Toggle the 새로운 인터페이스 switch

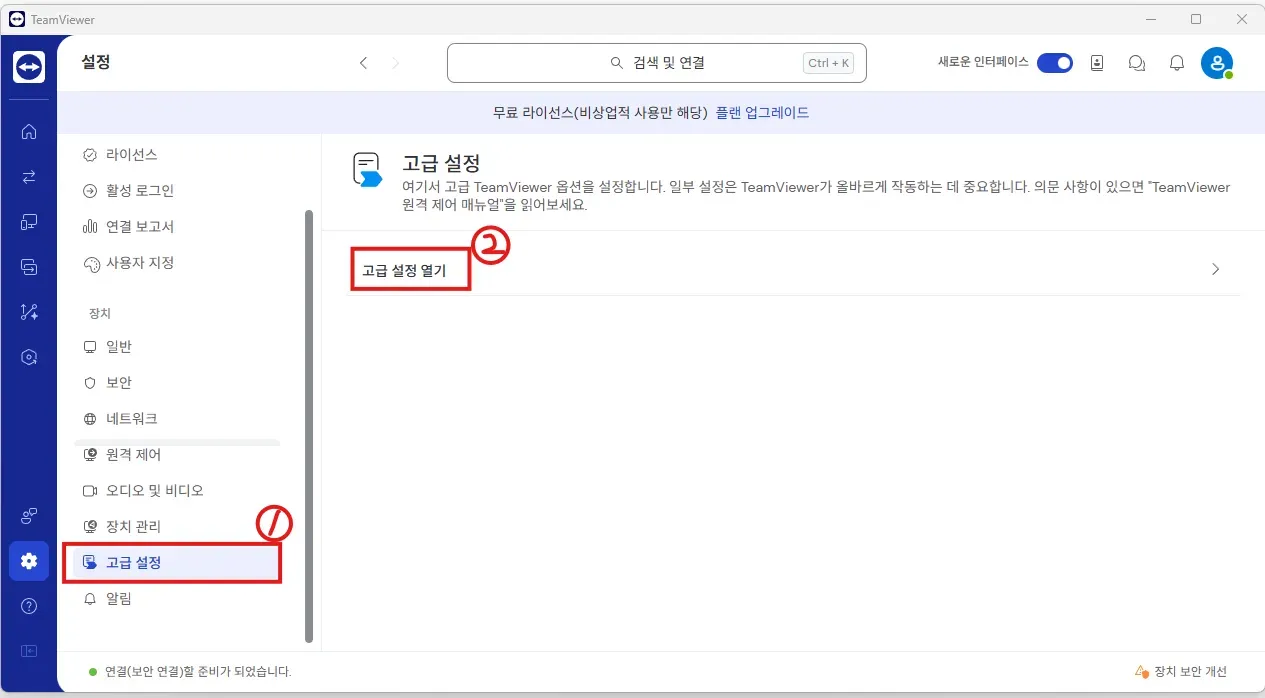(1055, 63)
